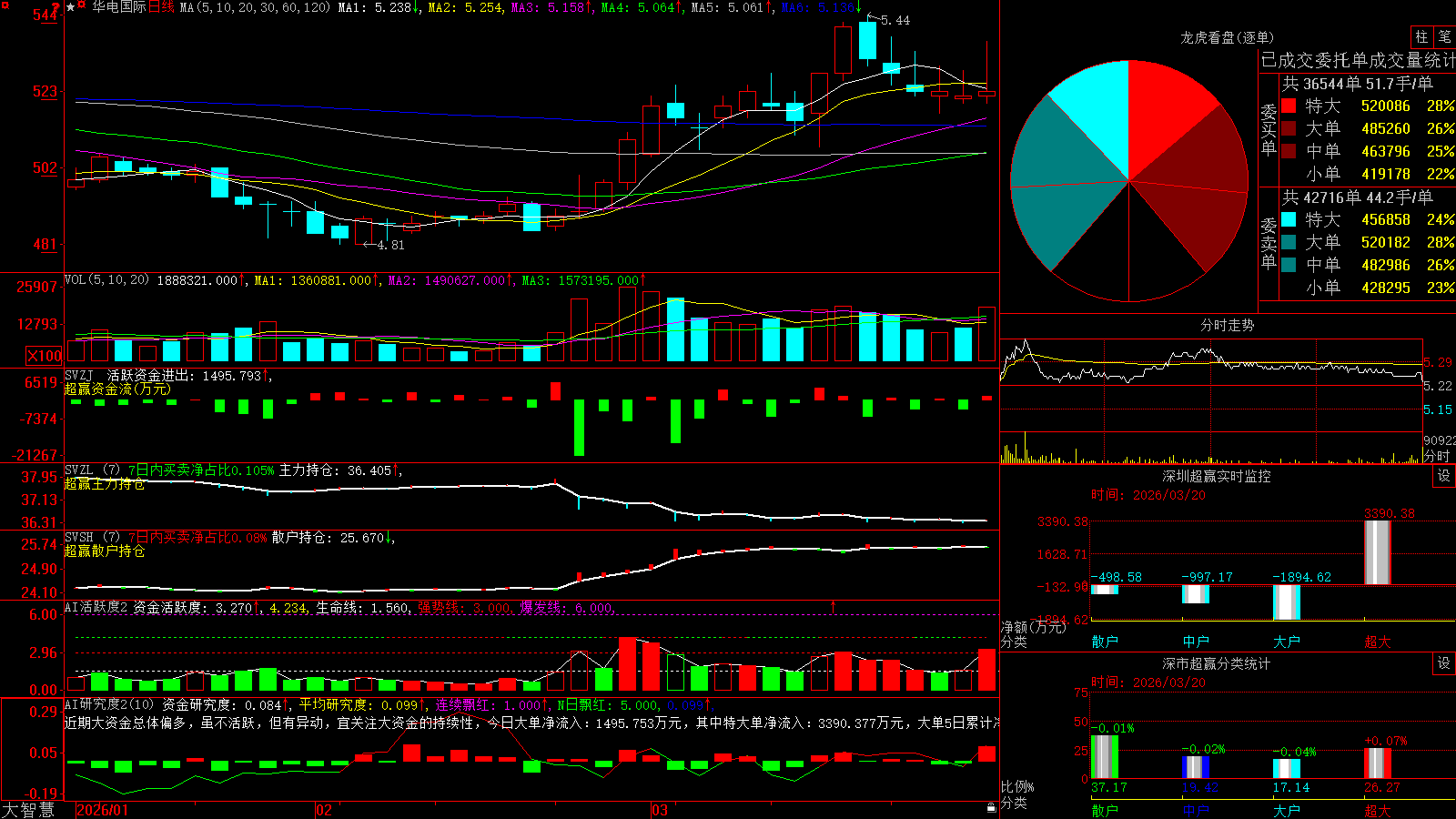Click the AI活跃度2 indicator label

96,607
